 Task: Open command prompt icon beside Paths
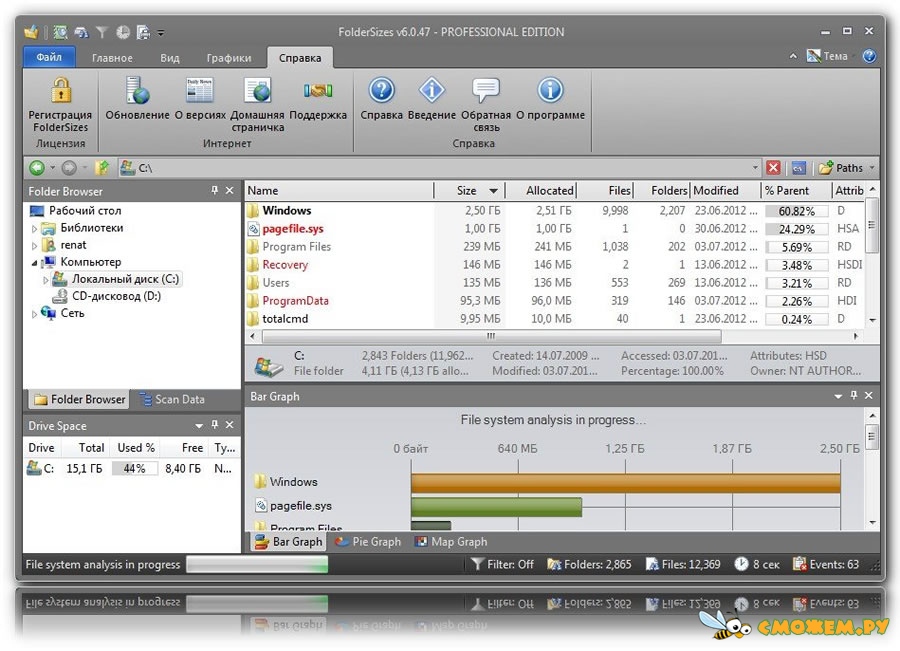tap(798, 168)
